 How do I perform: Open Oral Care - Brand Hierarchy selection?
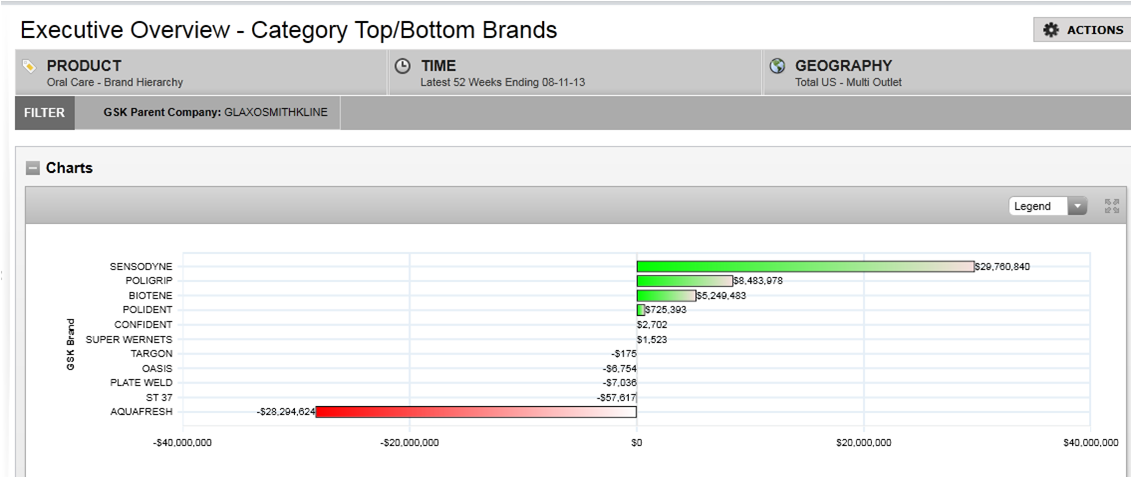point(115,82)
